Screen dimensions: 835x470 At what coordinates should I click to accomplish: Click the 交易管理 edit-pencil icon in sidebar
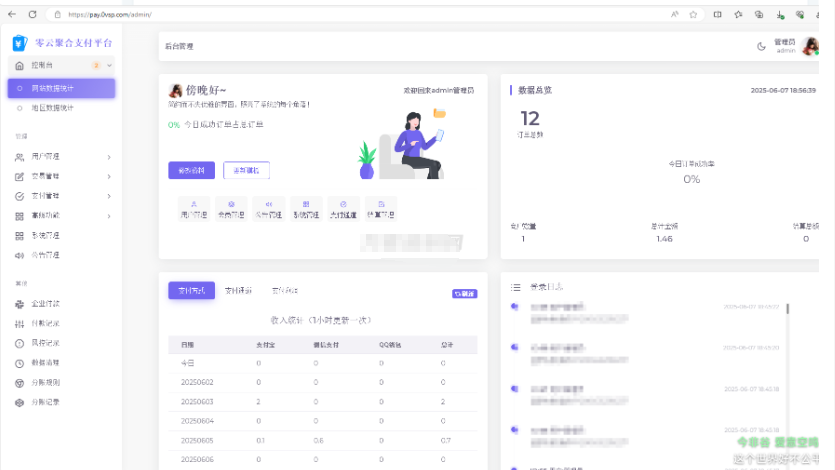[20, 177]
